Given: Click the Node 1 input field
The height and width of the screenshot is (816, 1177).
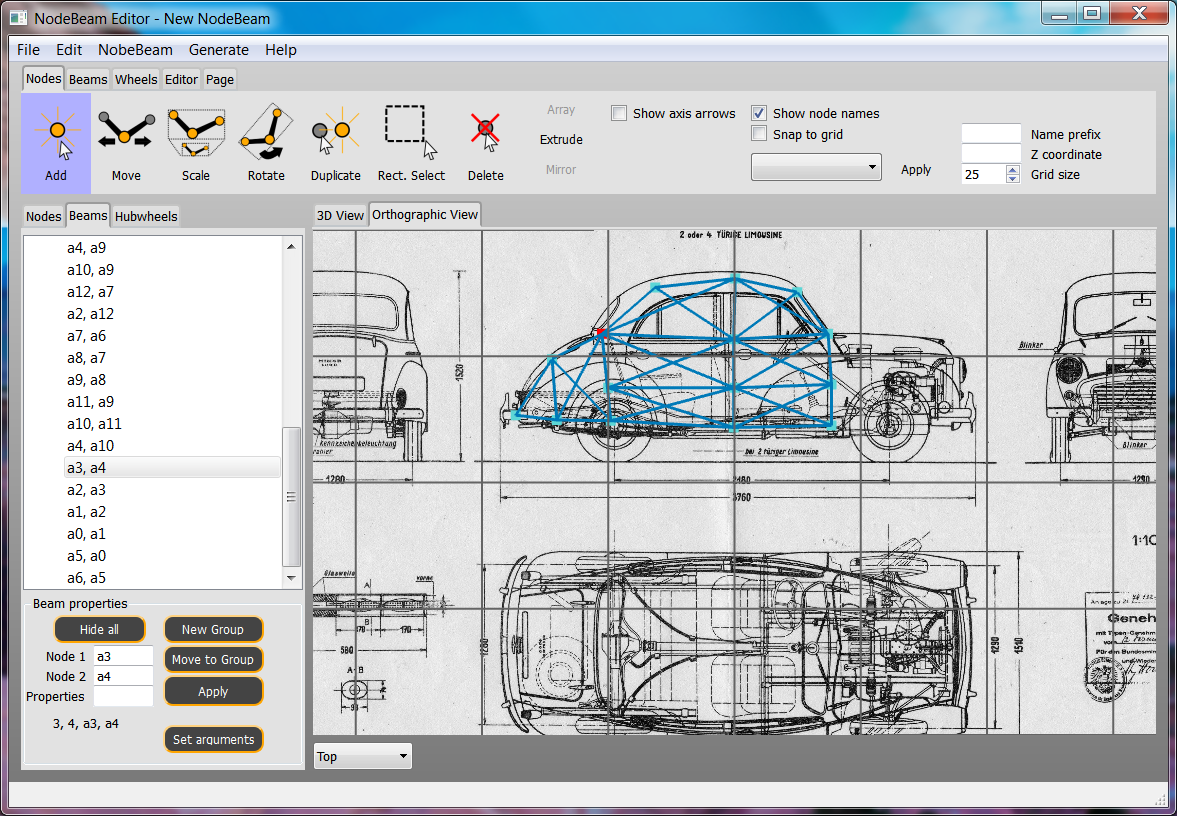Looking at the screenshot, I should (123, 656).
